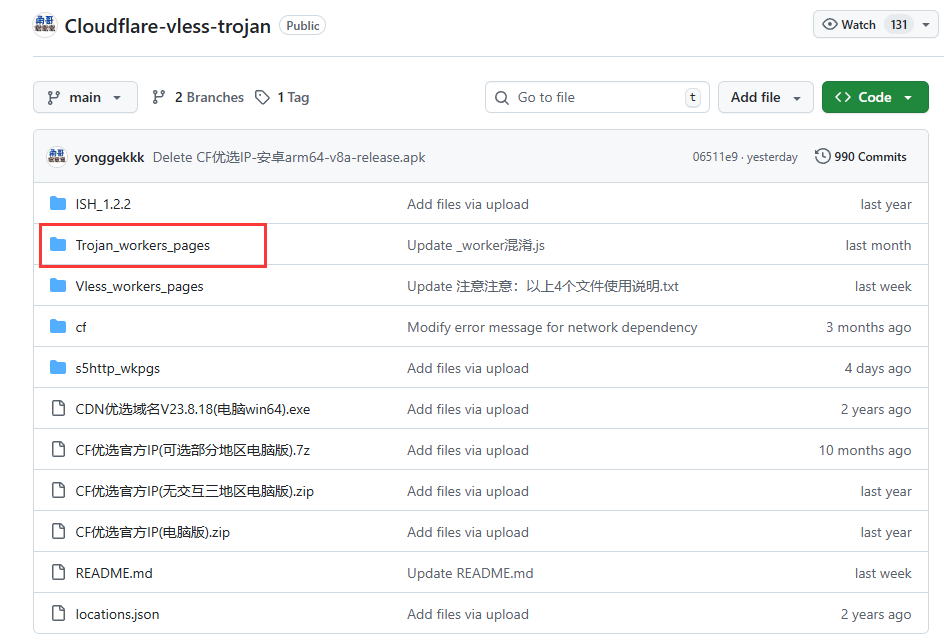Viewport: 944px width, 643px height.
Task: Expand the Watch count split arrow
Action: 925,23
